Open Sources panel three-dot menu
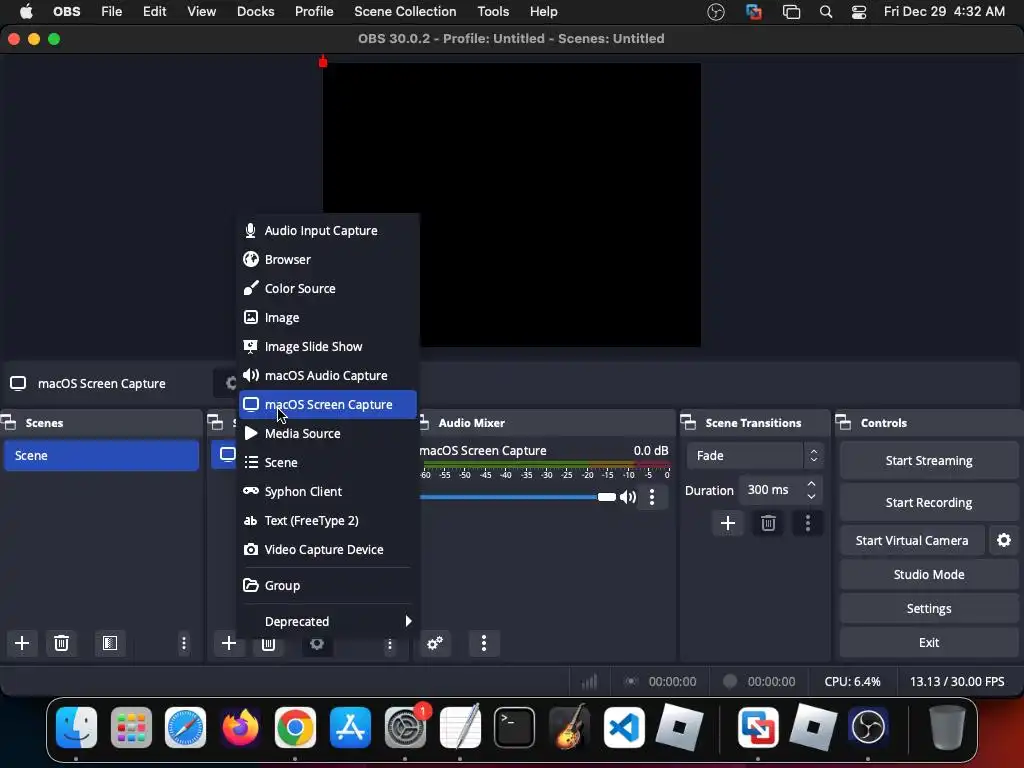The height and width of the screenshot is (768, 1024). [x=390, y=645]
